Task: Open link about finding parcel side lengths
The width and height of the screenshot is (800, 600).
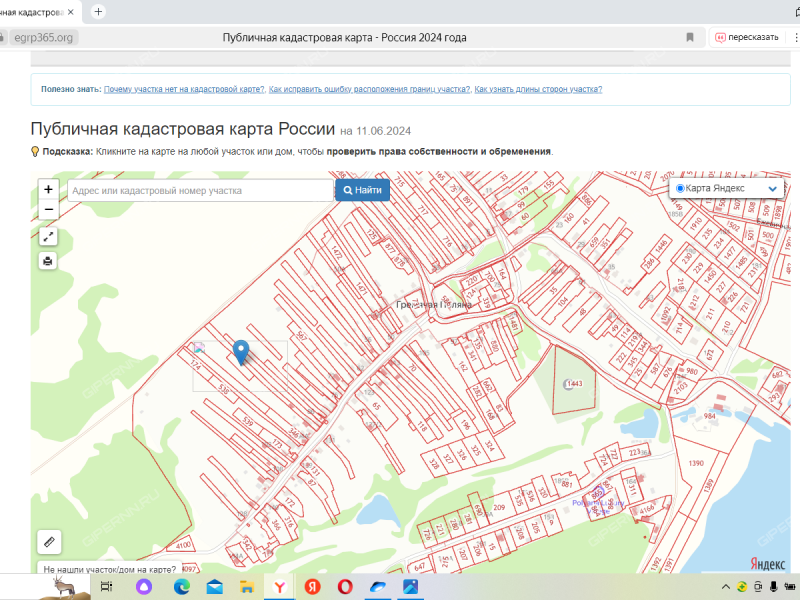Action: coord(538,89)
